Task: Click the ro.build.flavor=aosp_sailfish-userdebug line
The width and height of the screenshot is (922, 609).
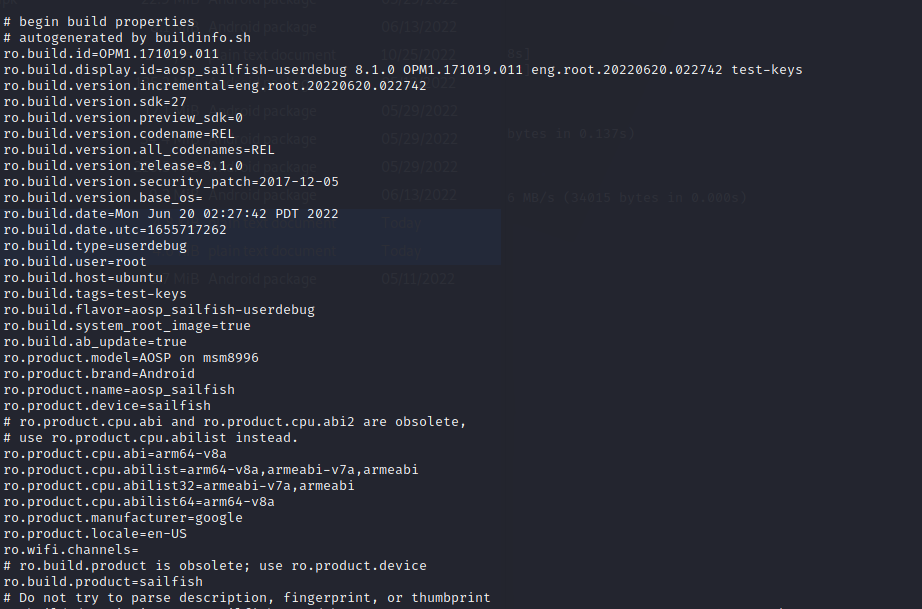Action: click(159, 309)
